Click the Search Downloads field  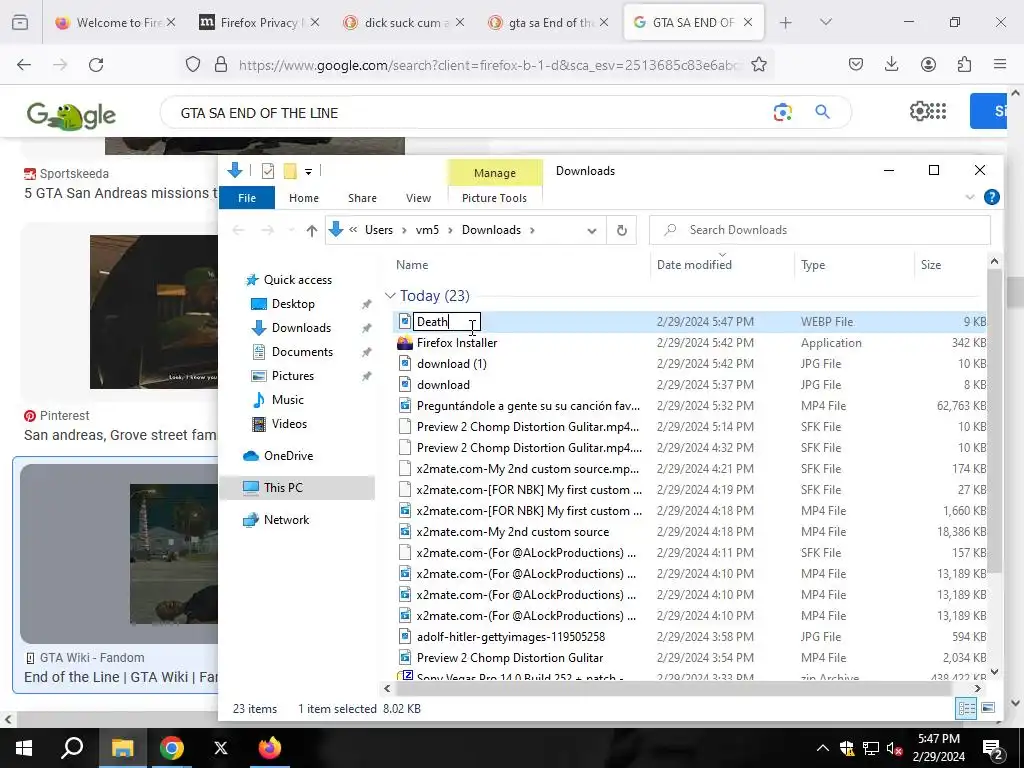coord(820,230)
